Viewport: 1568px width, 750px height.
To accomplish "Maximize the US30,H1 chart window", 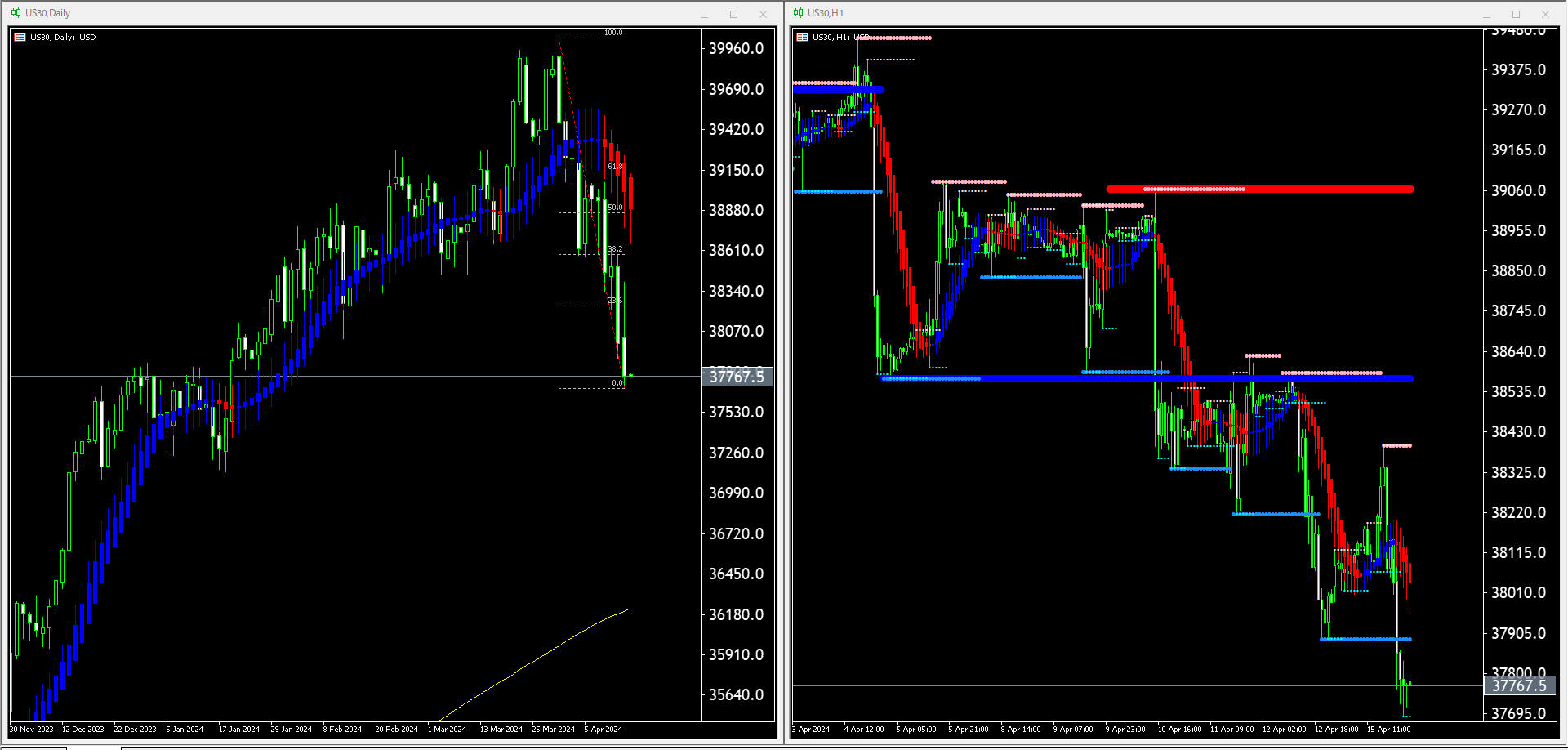I will [1516, 14].
